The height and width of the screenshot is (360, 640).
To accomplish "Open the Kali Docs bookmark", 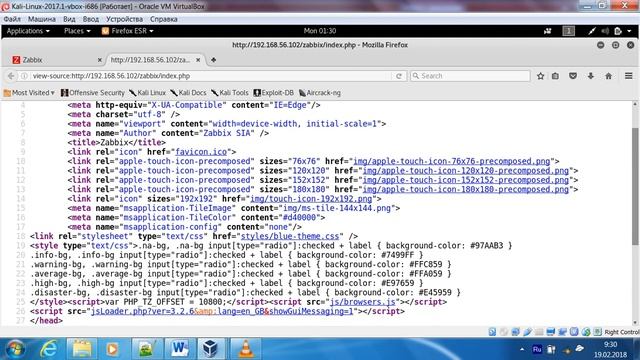I will coord(188,93).
